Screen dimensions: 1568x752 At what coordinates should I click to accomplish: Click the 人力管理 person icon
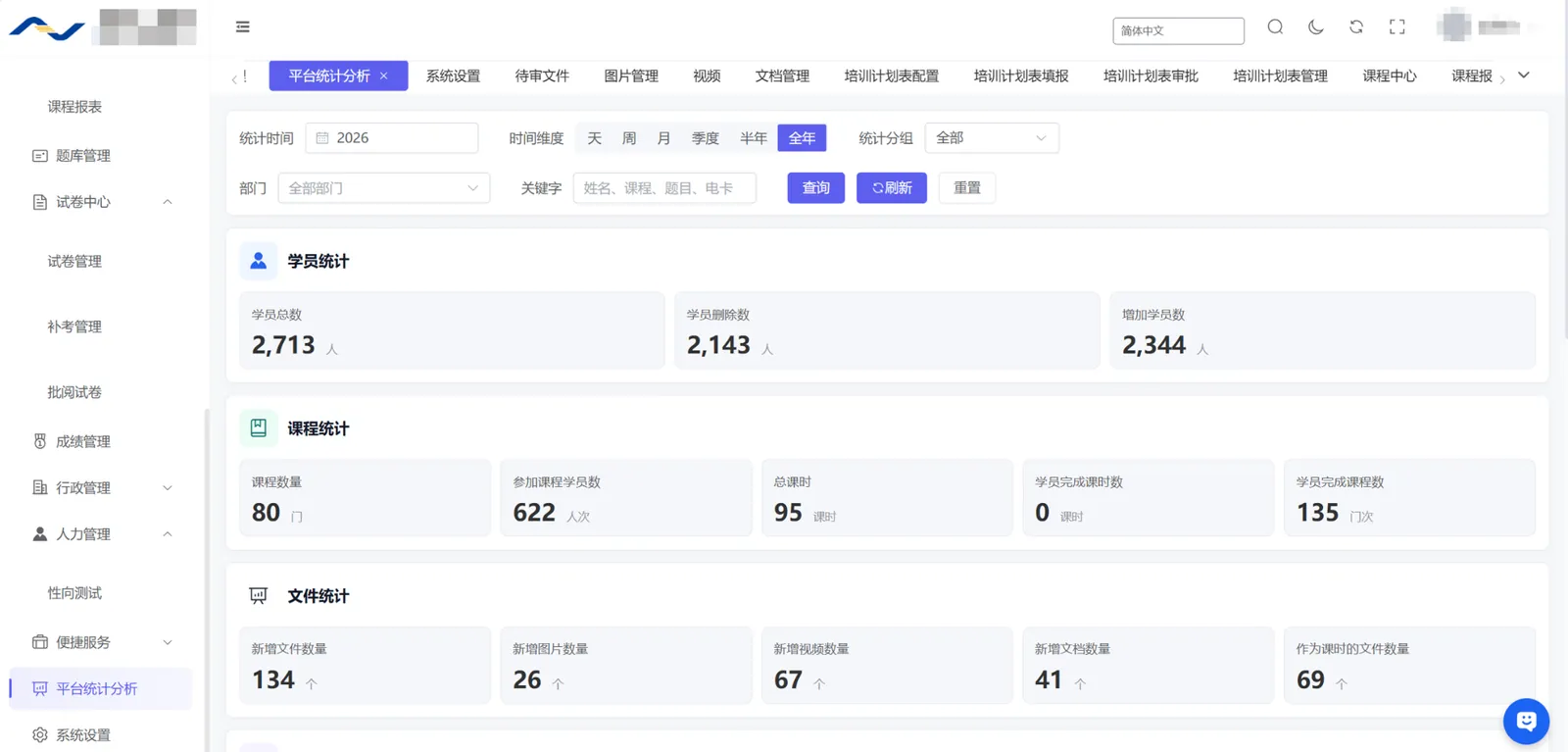tap(40, 534)
